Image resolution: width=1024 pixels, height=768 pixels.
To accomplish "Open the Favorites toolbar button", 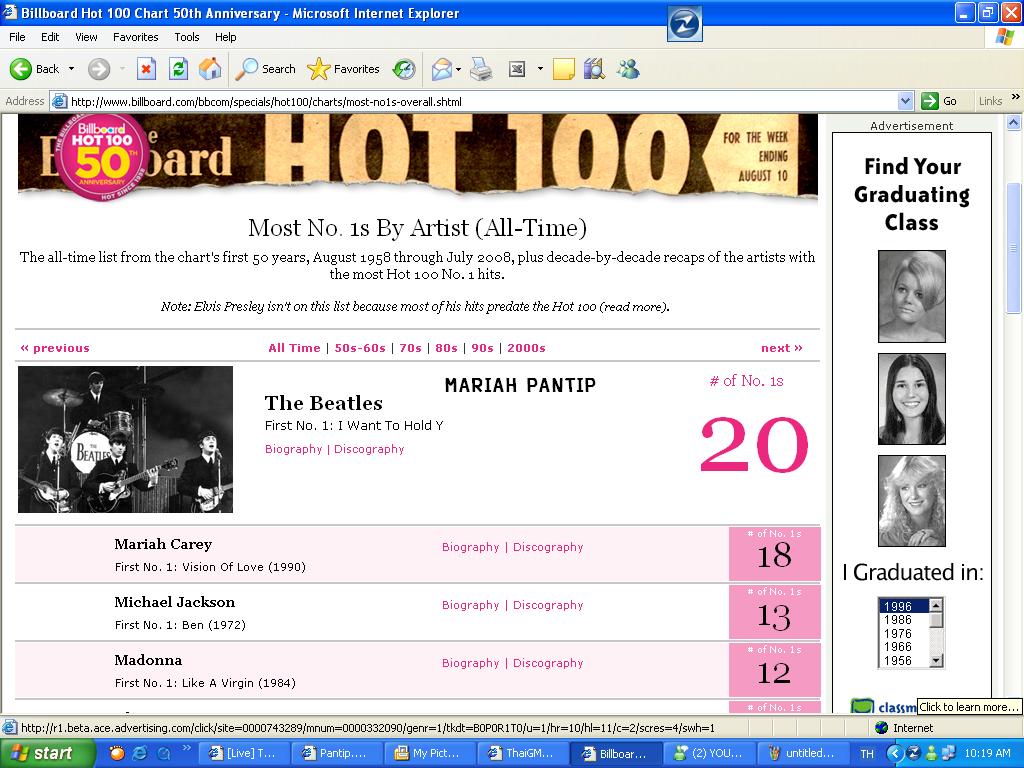I will click(344, 69).
